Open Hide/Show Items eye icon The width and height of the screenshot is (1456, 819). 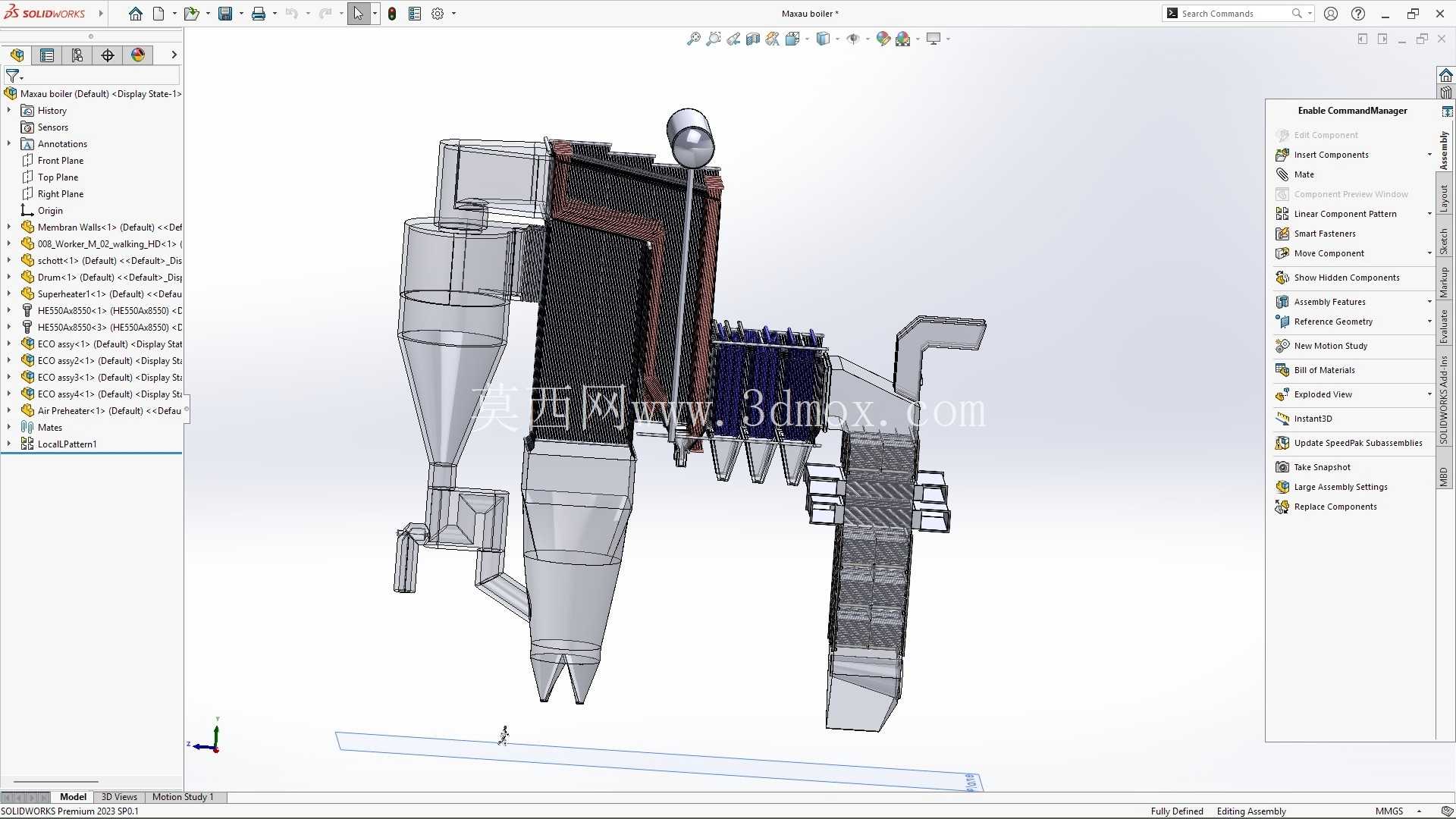(853, 39)
